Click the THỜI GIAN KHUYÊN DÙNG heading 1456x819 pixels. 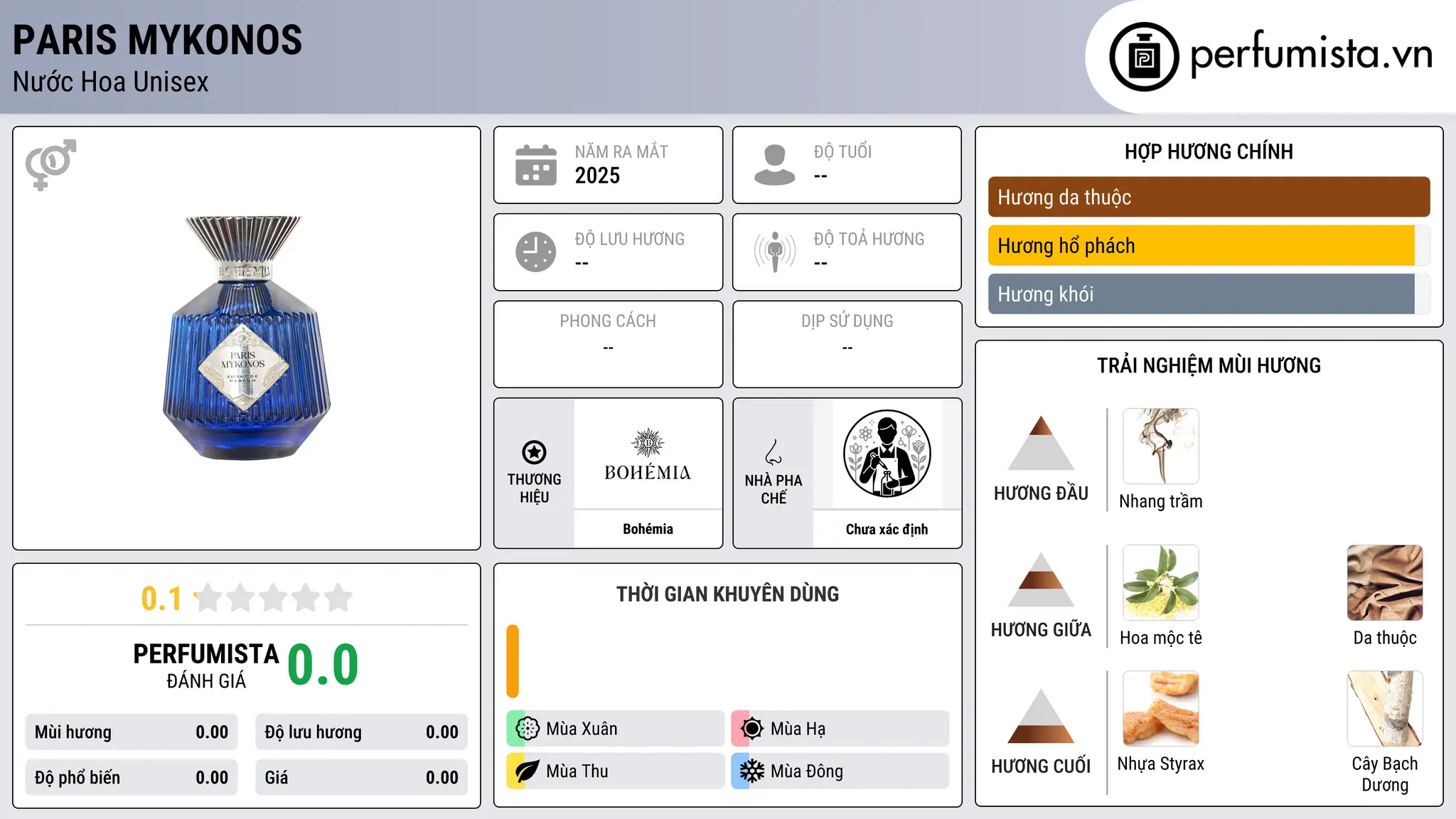(x=727, y=594)
